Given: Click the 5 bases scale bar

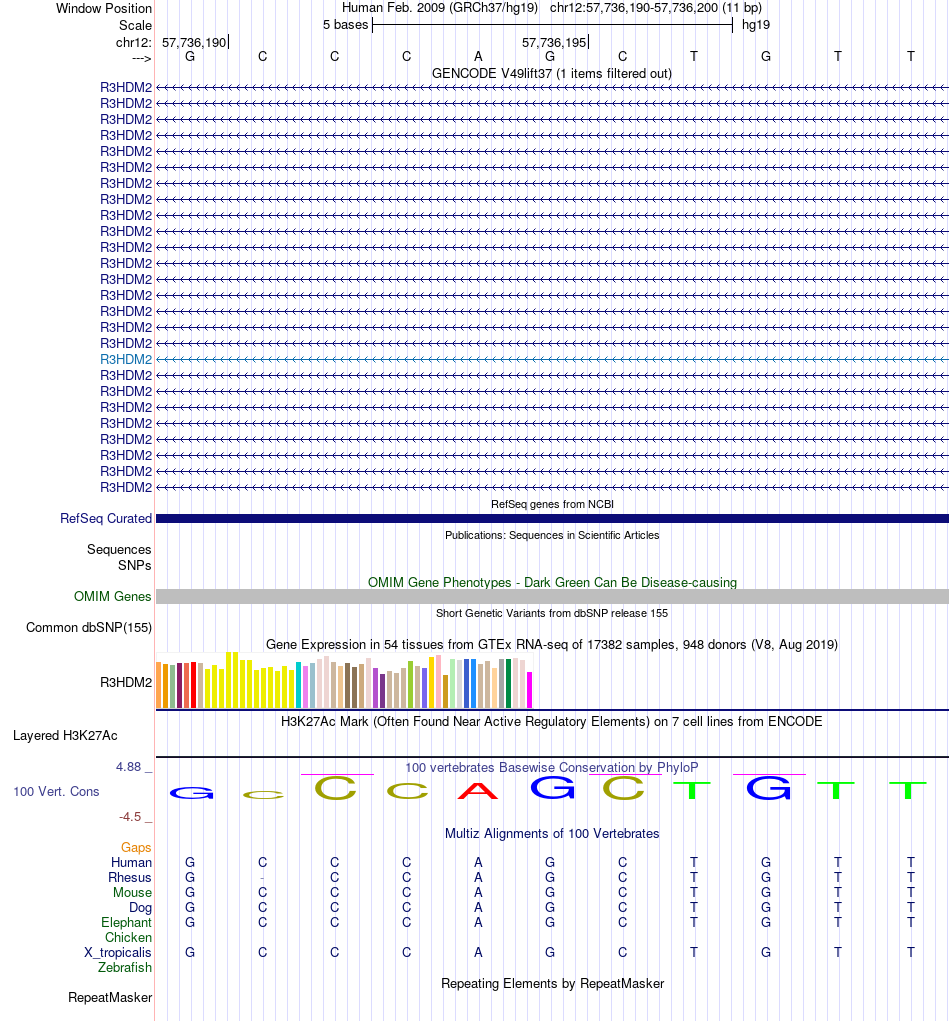Looking at the screenshot, I should (x=552, y=25).
